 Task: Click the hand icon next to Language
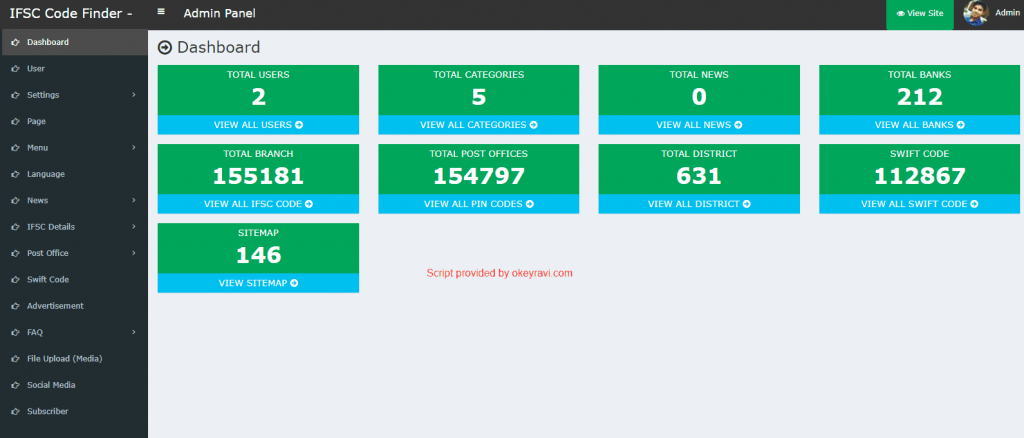pyautogui.click(x=15, y=174)
